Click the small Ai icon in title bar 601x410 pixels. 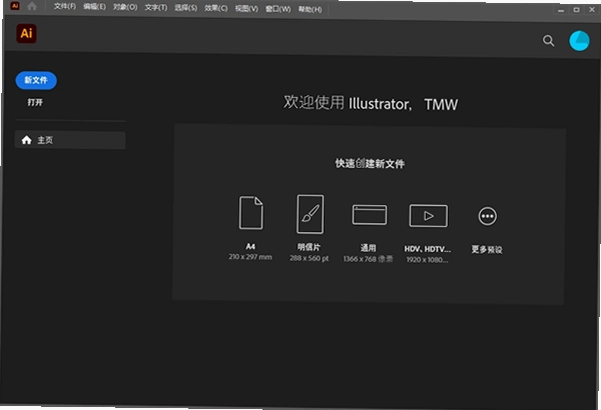pyautogui.click(x=15, y=6)
